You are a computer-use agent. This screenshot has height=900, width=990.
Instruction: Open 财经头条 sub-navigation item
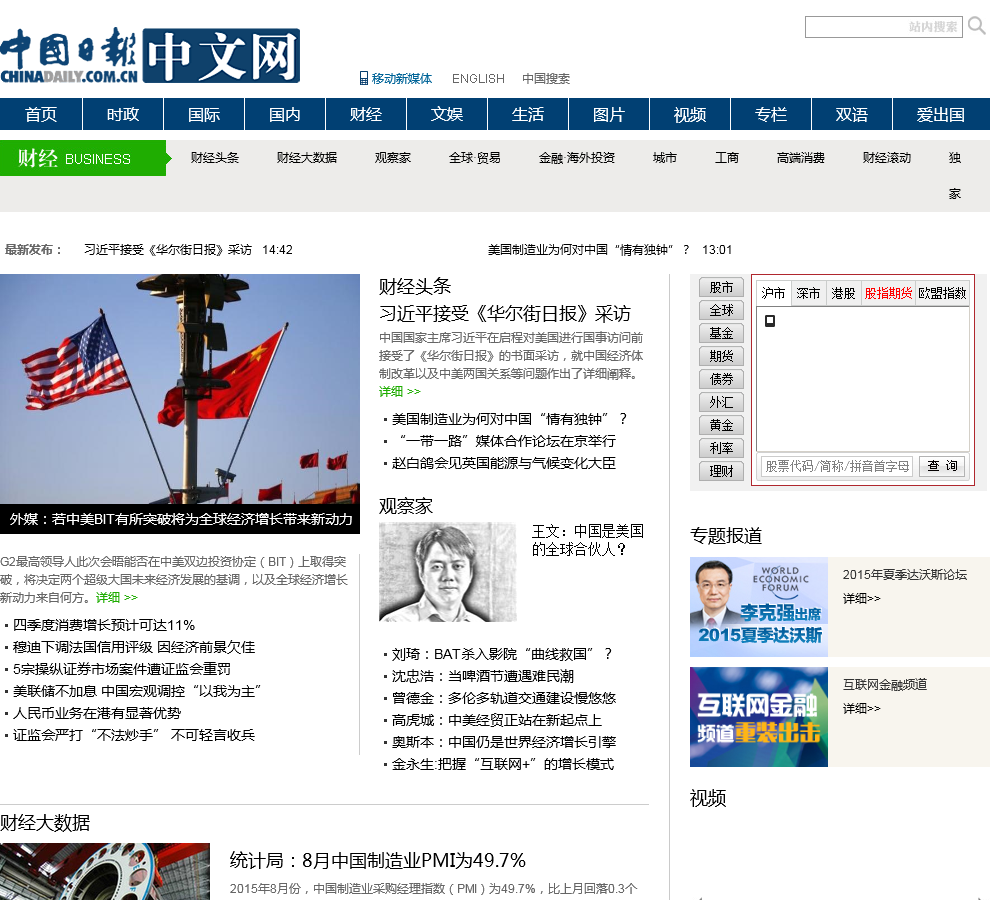215,157
